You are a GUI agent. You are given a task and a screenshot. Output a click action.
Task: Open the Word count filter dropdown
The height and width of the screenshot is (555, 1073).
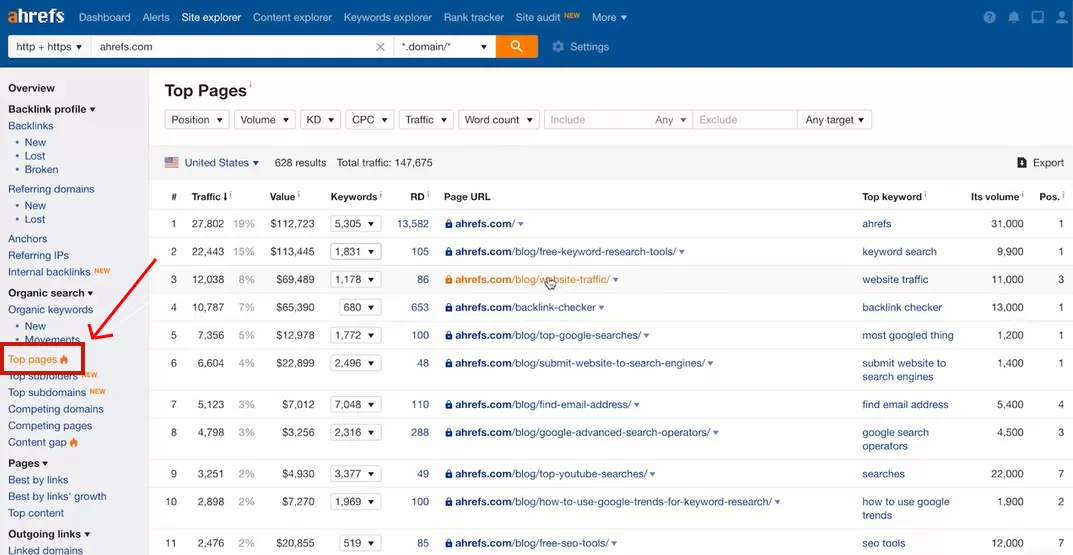[499, 120]
